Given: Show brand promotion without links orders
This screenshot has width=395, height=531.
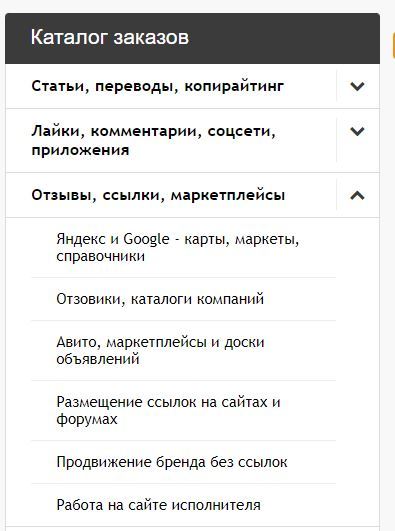Looking at the screenshot, I should coord(172,462).
